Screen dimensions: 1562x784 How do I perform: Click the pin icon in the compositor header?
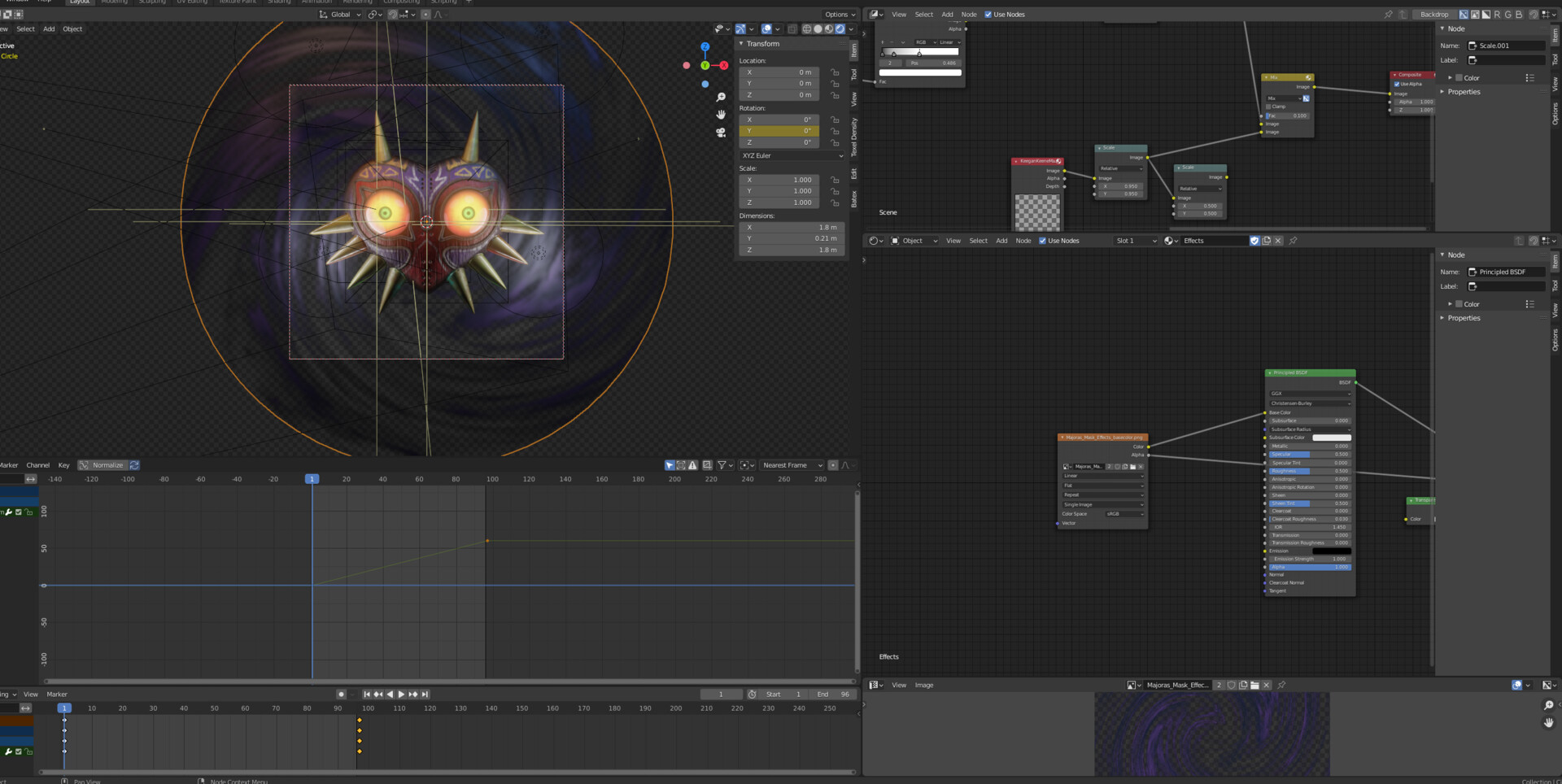(1389, 14)
